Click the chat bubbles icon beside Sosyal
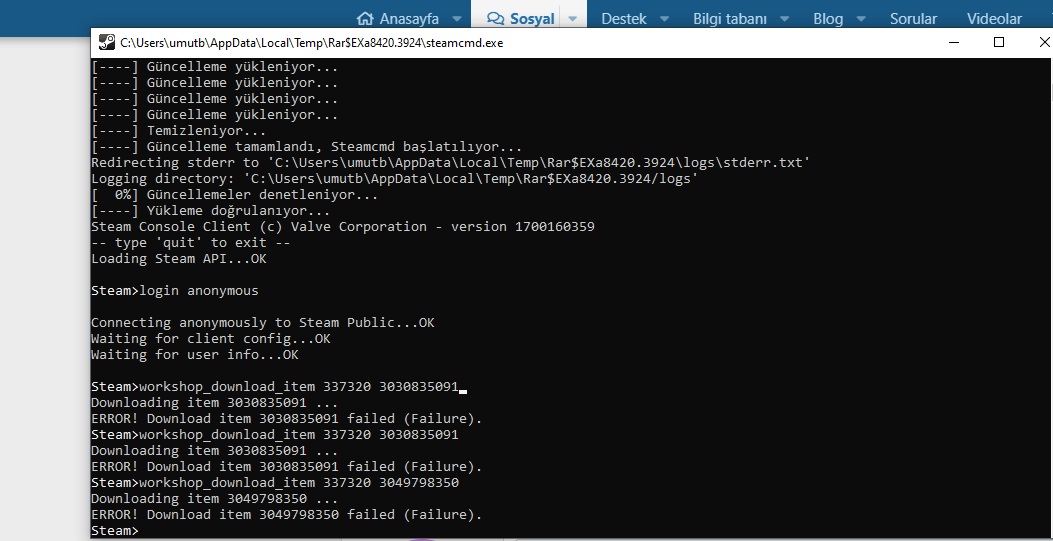This screenshot has height=541, width=1053. pyautogui.click(x=495, y=18)
